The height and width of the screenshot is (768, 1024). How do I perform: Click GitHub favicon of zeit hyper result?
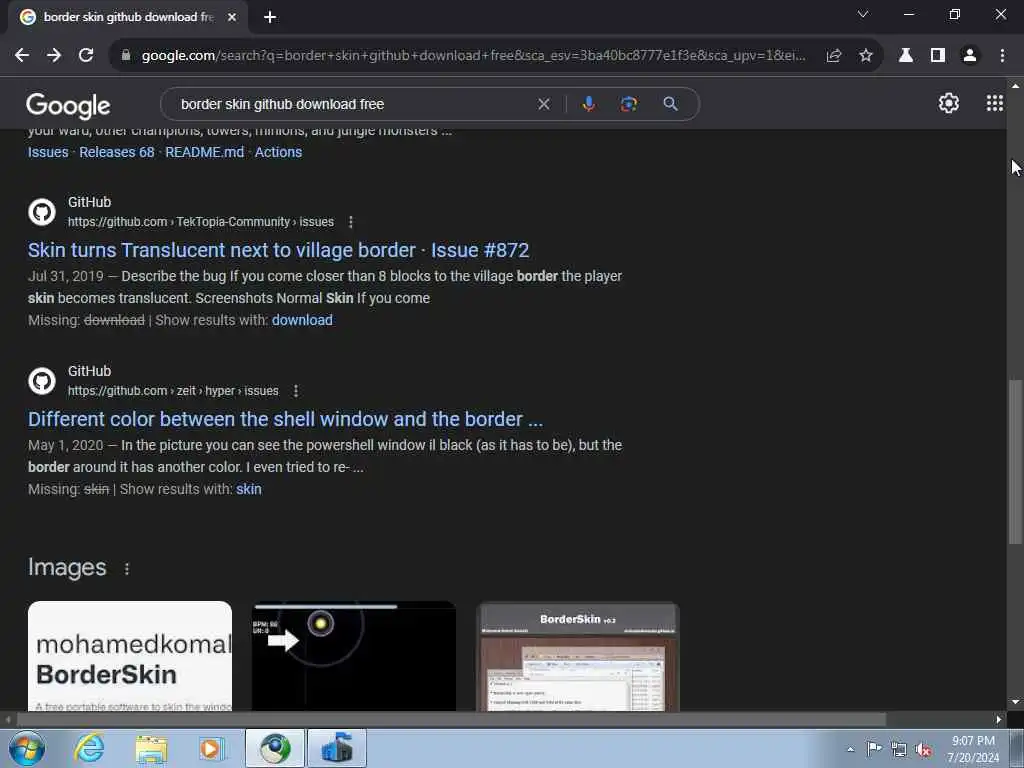click(x=42, y=381)
